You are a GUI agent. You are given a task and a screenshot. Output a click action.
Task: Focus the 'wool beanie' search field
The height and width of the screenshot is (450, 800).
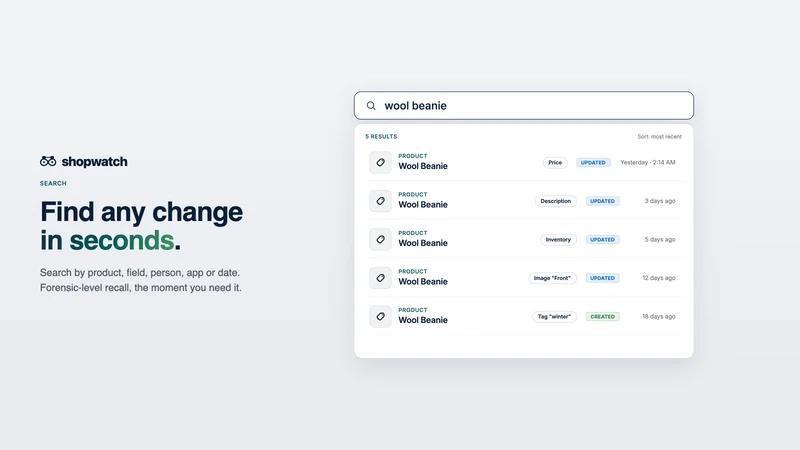coord(523,106)
